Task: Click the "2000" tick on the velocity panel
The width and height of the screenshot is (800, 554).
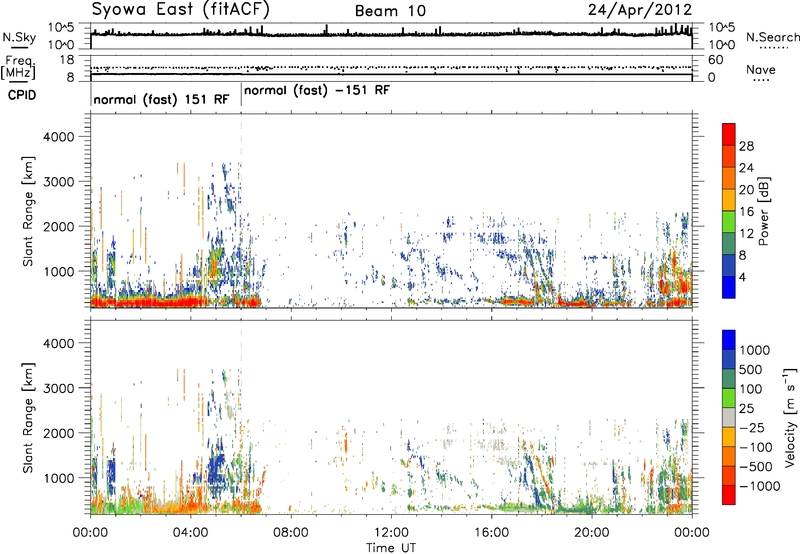Action: point(58,433)
